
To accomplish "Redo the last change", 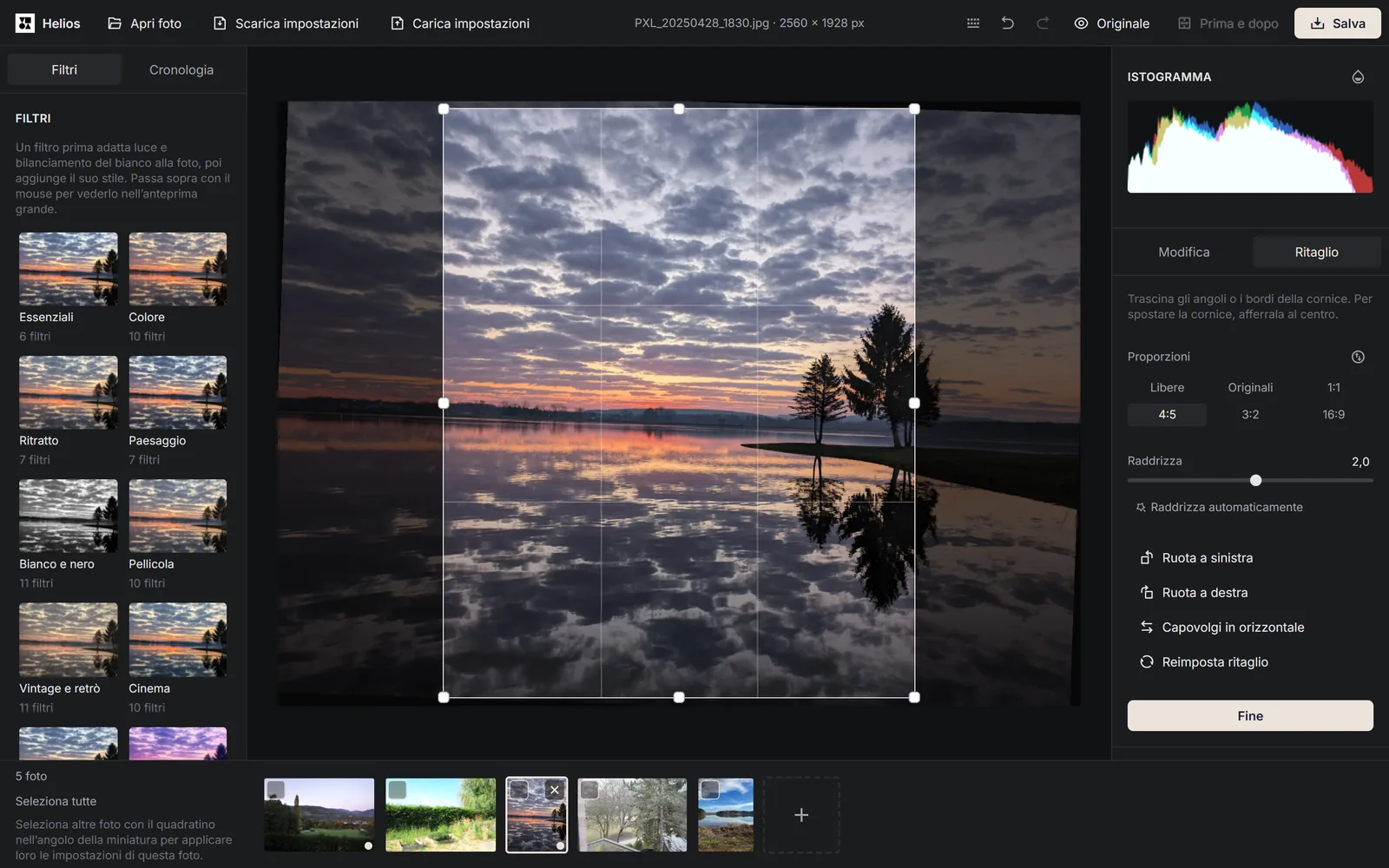I will [1043, 23].
